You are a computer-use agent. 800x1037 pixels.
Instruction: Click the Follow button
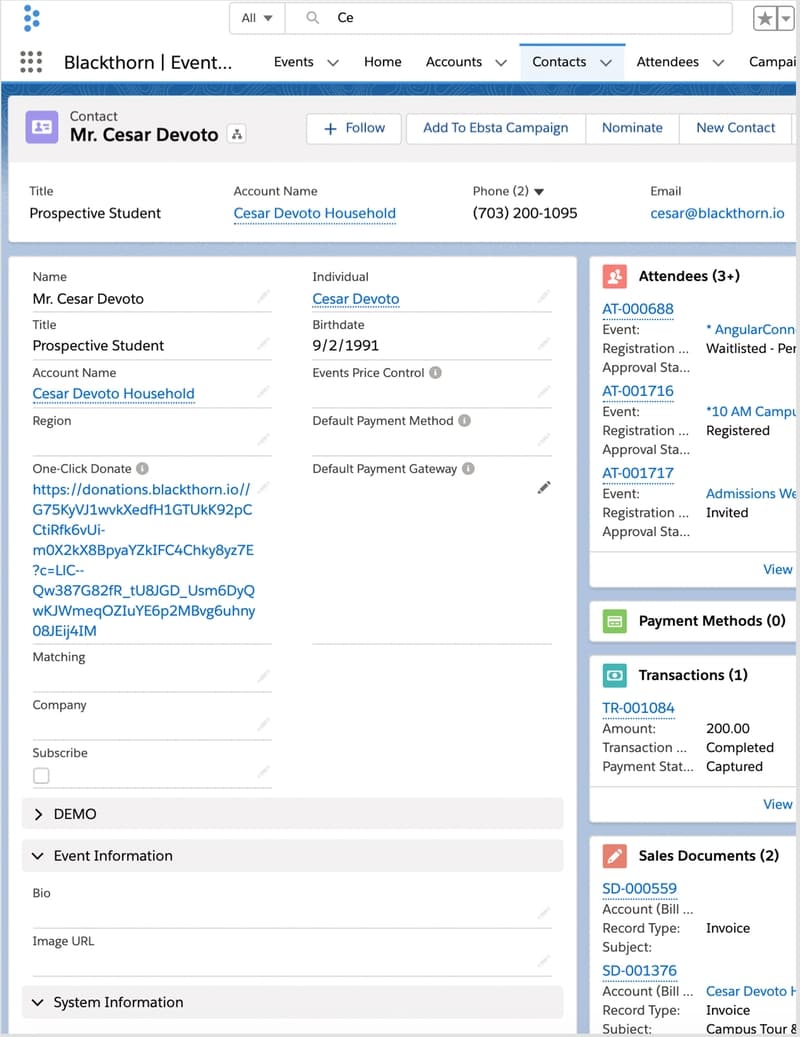click(x=354, y=128)
